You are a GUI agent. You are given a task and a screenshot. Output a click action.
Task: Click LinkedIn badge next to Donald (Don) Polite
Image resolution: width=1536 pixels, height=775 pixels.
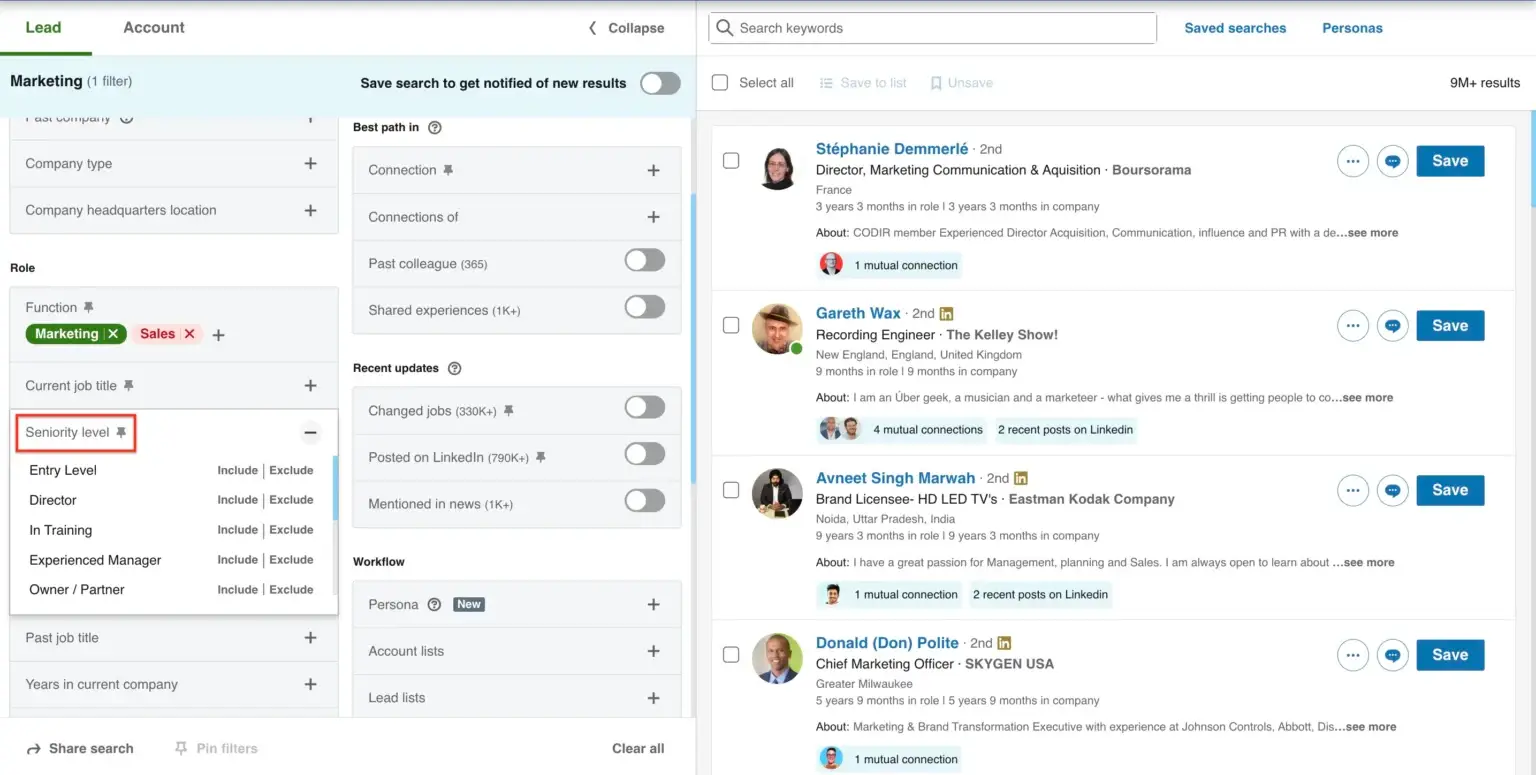point(1005,643)
